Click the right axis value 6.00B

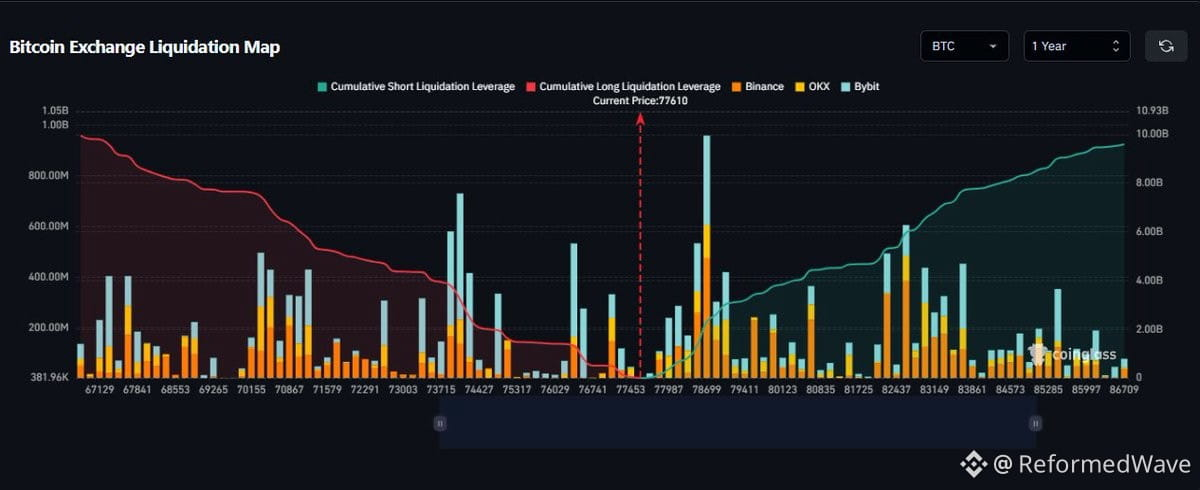tap(1148, 231)
